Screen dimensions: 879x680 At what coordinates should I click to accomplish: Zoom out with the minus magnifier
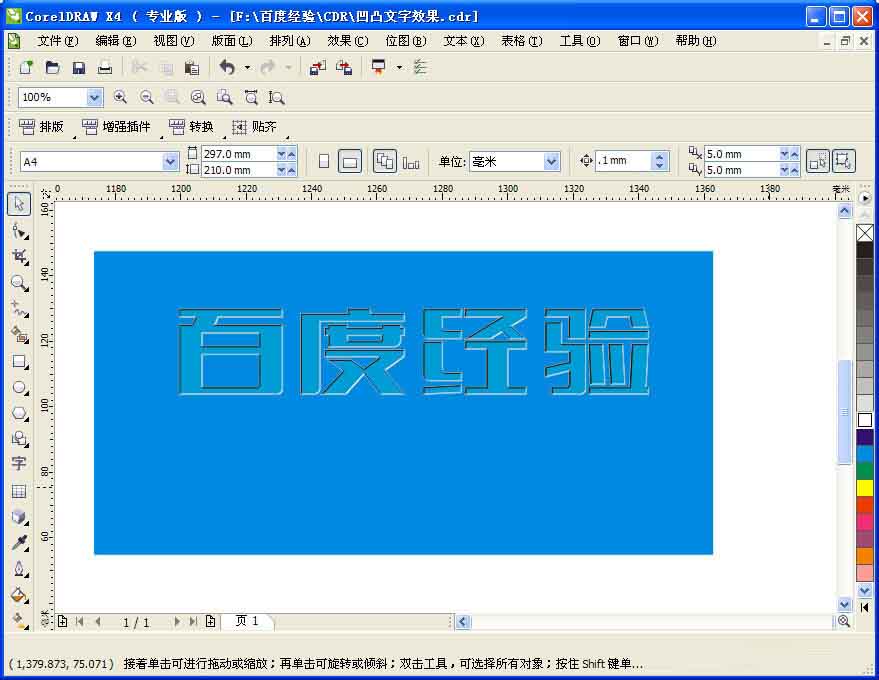[146, 98]
